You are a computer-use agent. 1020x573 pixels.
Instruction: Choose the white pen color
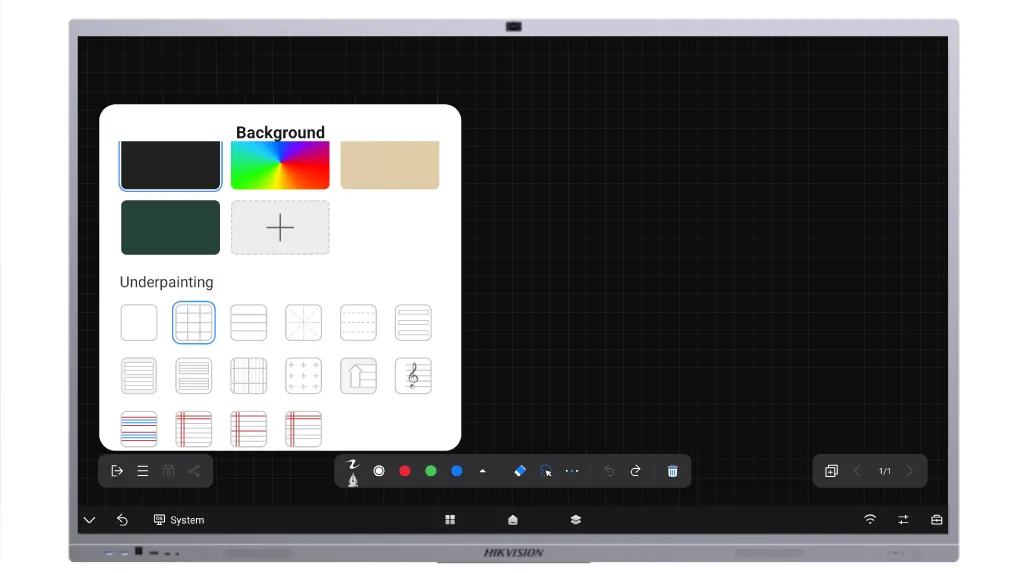[x=379, y=471]
